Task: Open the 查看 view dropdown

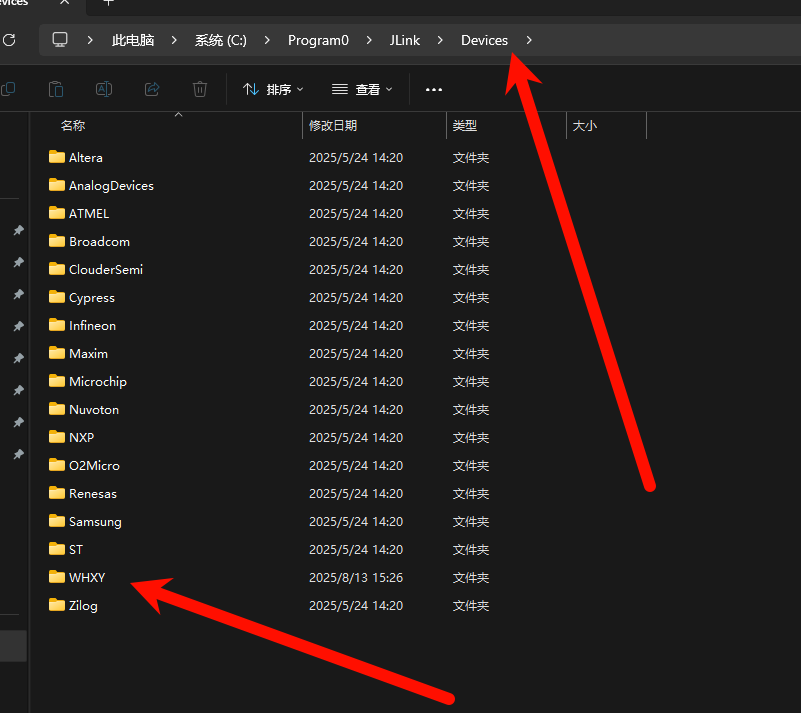Action: [362, 89]
